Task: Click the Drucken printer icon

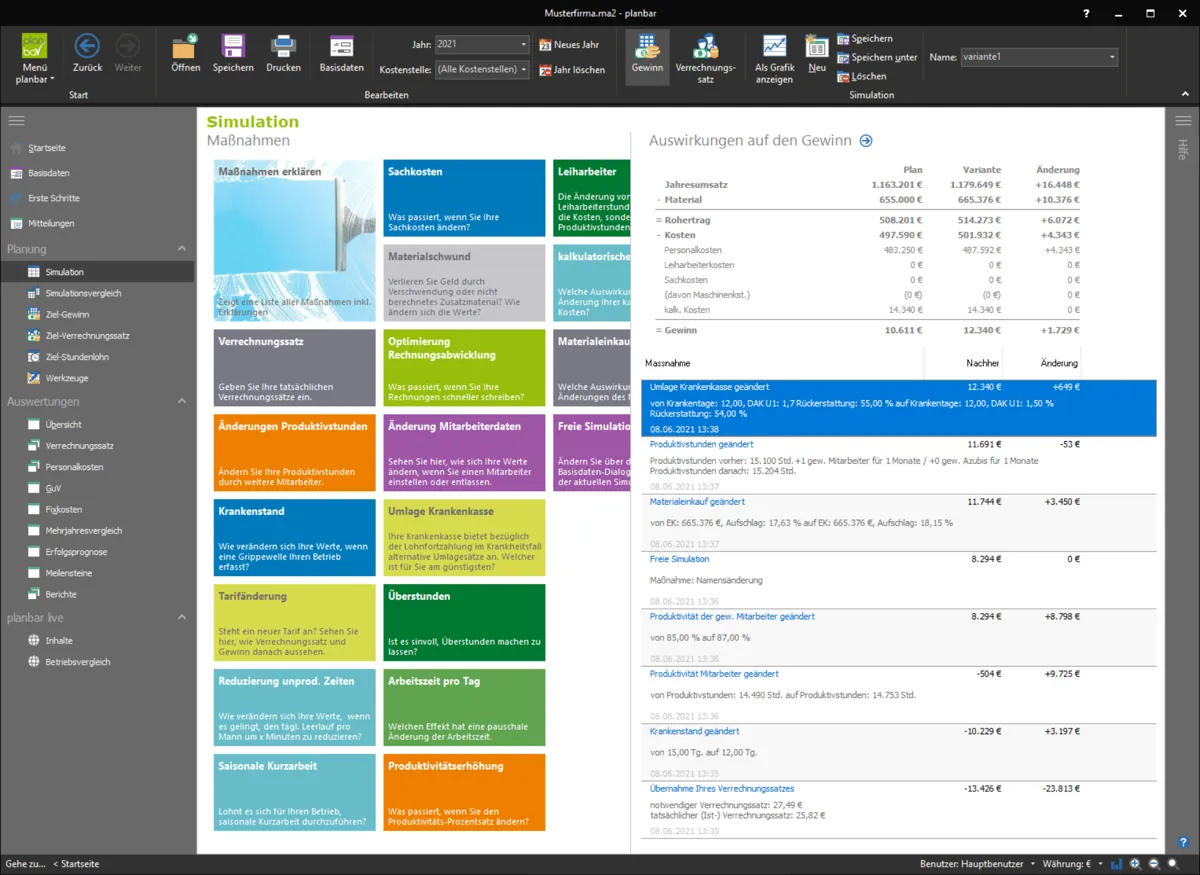Action: pyautogui.click(x=283, y=47)
